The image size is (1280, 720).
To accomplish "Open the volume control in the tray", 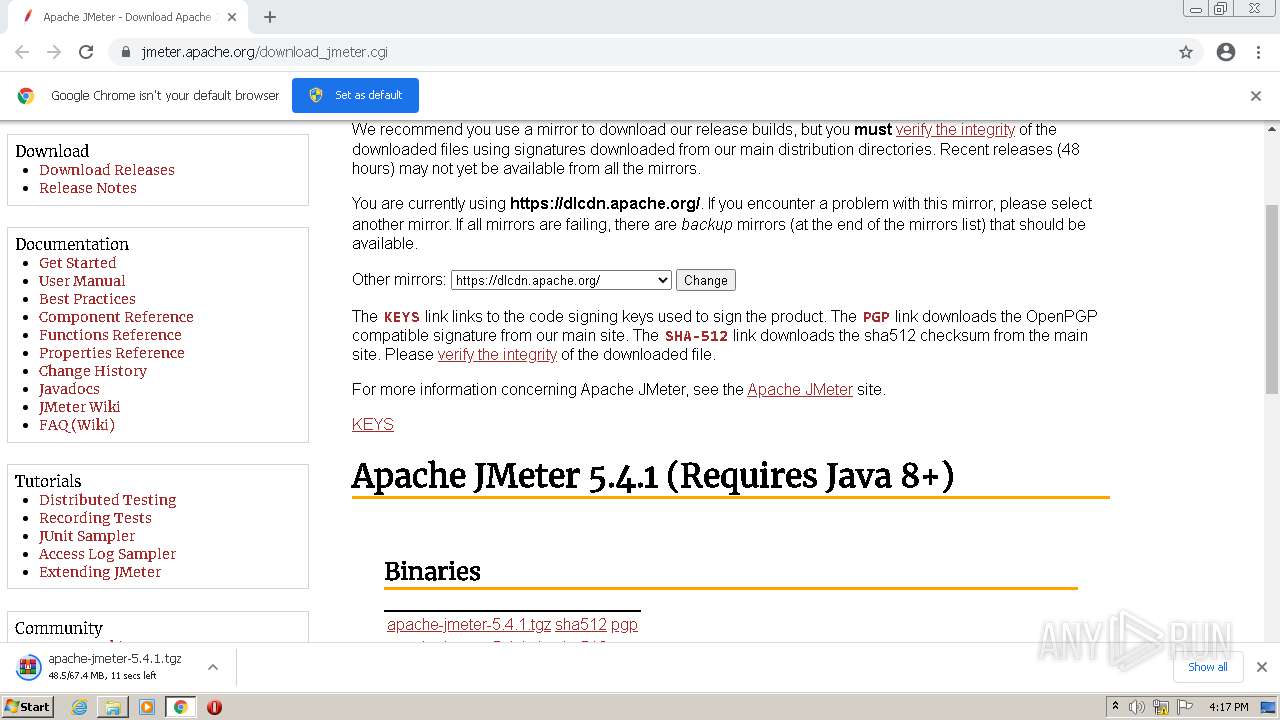I will click(x=1137, y=707).
